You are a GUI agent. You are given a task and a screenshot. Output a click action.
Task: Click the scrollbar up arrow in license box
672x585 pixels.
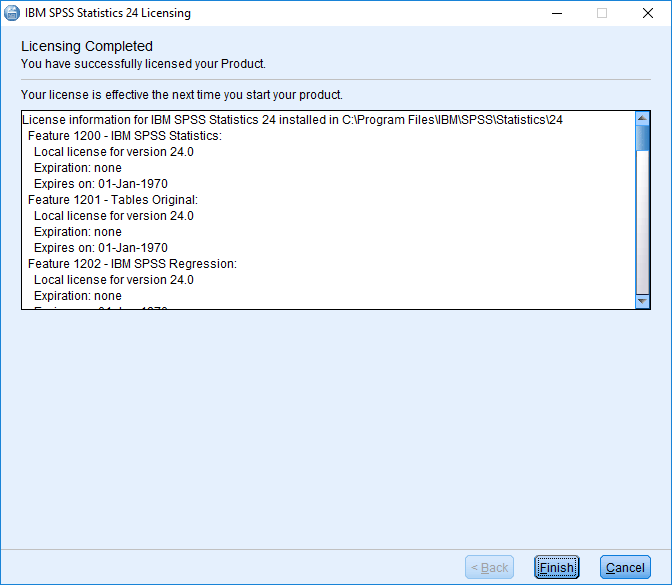click(x=642, y=118)
